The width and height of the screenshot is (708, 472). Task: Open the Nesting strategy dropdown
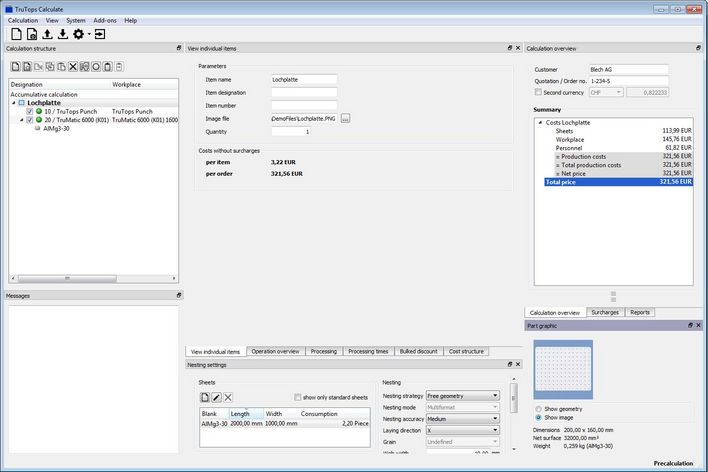[x=463, y=396]
